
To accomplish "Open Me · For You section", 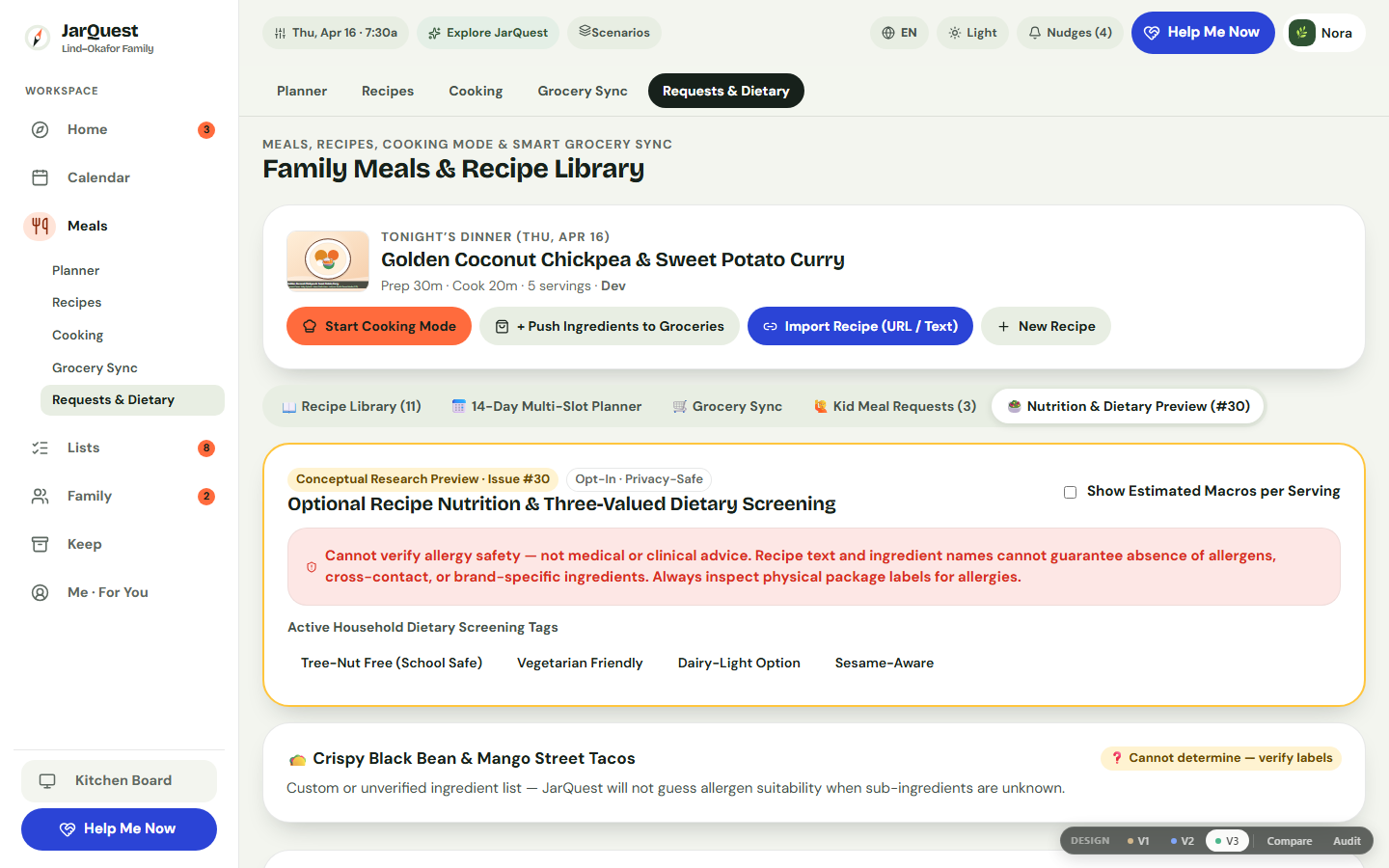I will click(123, 592).
